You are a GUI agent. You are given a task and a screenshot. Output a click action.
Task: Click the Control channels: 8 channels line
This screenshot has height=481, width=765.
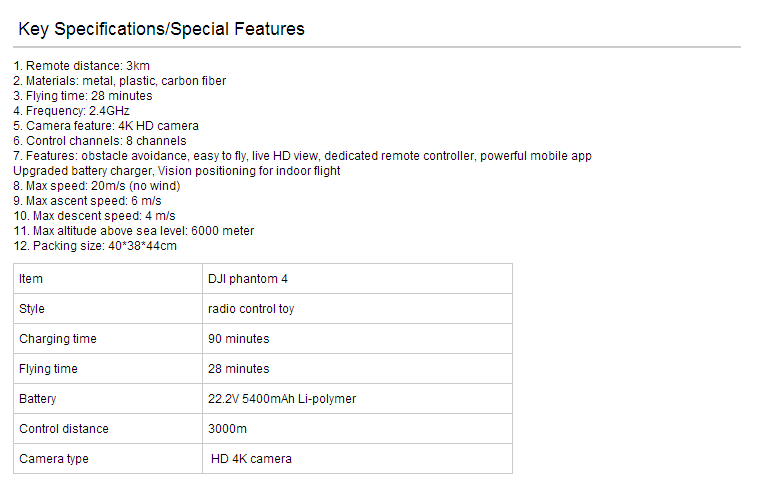[100, 141]
